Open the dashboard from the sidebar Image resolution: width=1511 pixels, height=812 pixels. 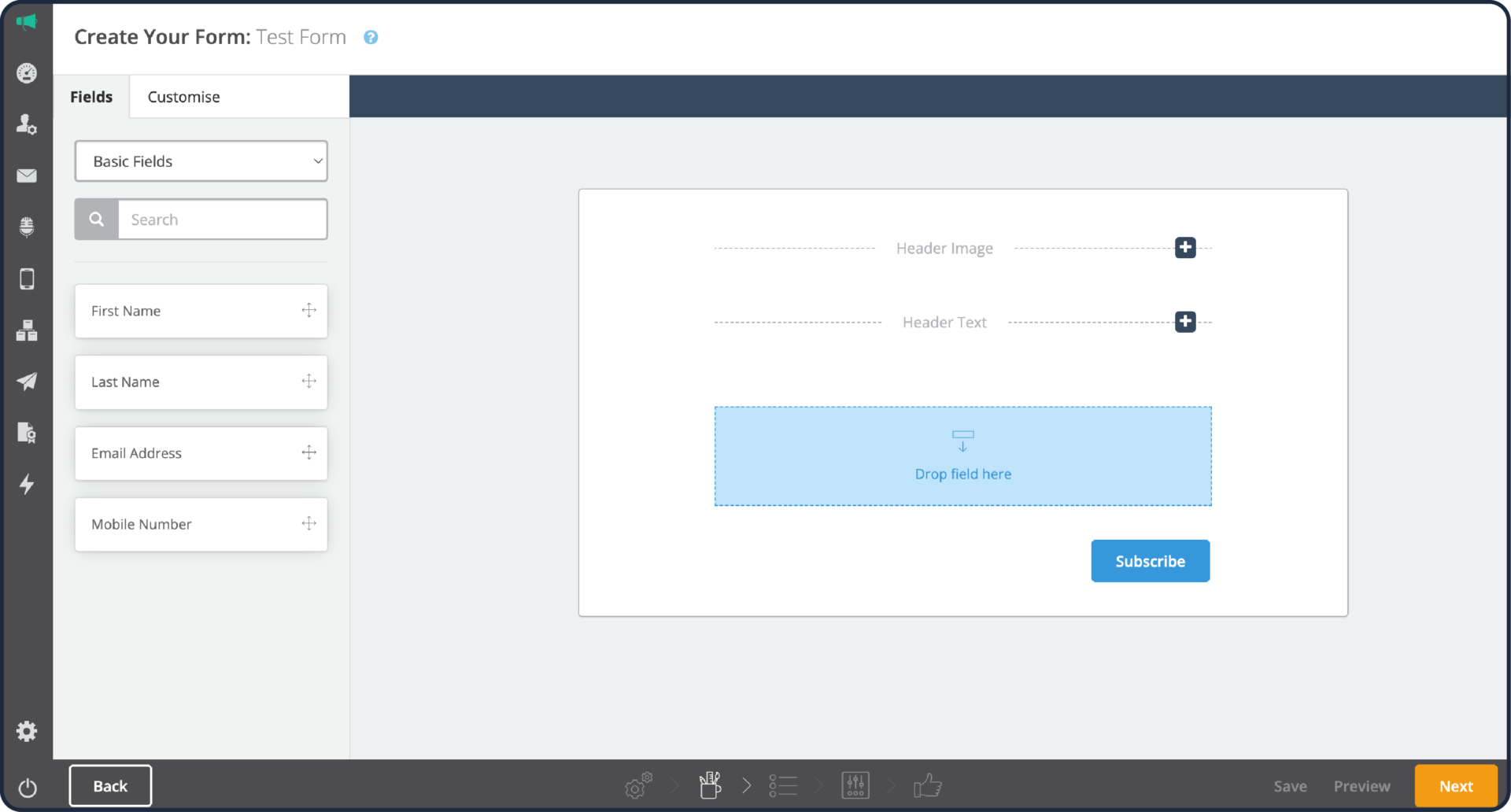(x=27, y=73)
